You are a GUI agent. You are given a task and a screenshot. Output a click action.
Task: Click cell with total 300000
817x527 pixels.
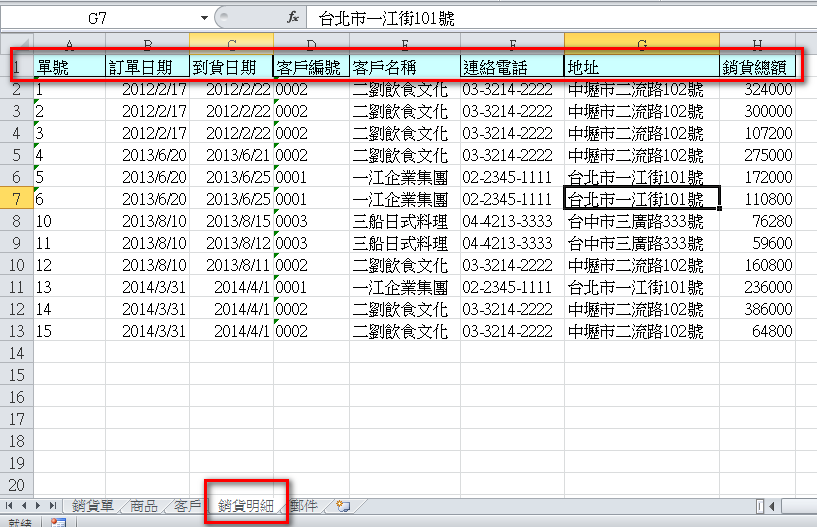[758, 112]
